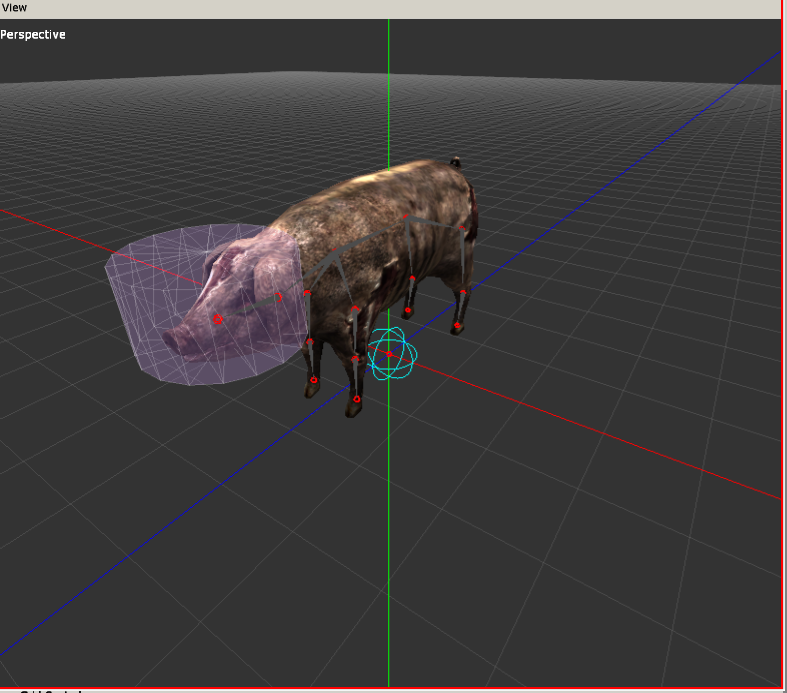The width and height of the screenshot is (787, 693).
Task: Pick the snout bone joint circle
Action: point(218,318)
